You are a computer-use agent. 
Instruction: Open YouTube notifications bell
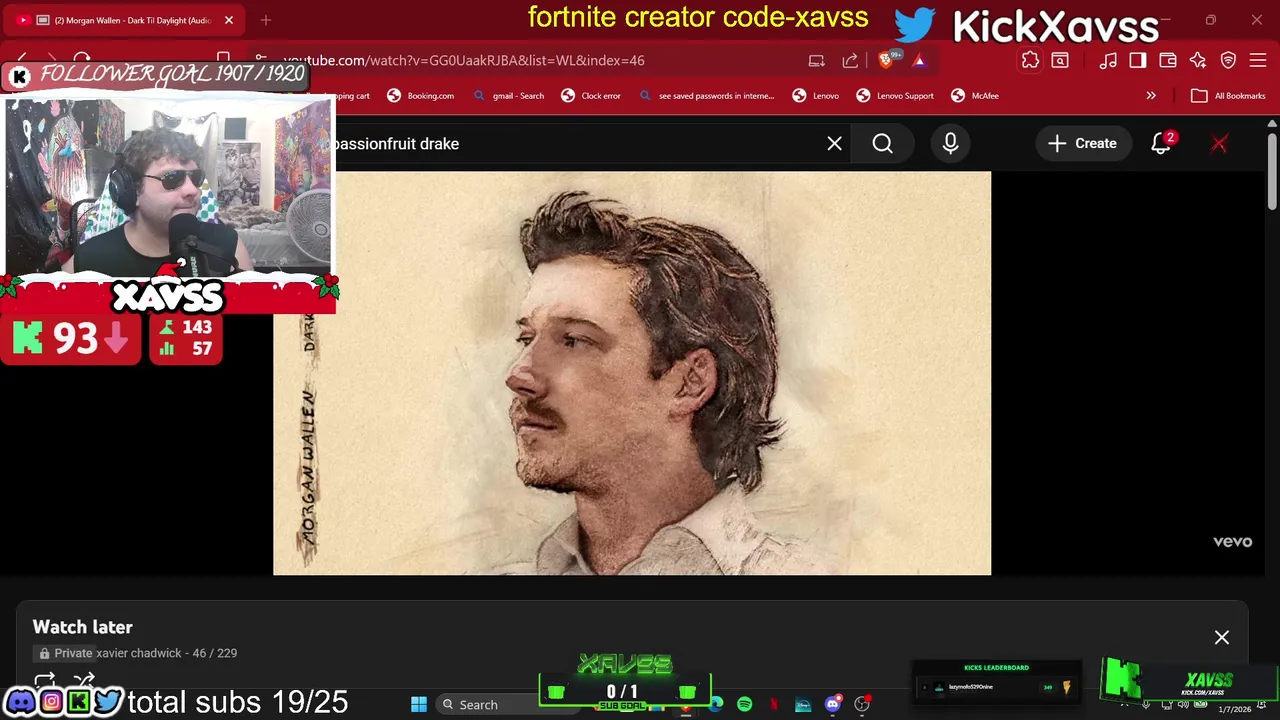1161,144
